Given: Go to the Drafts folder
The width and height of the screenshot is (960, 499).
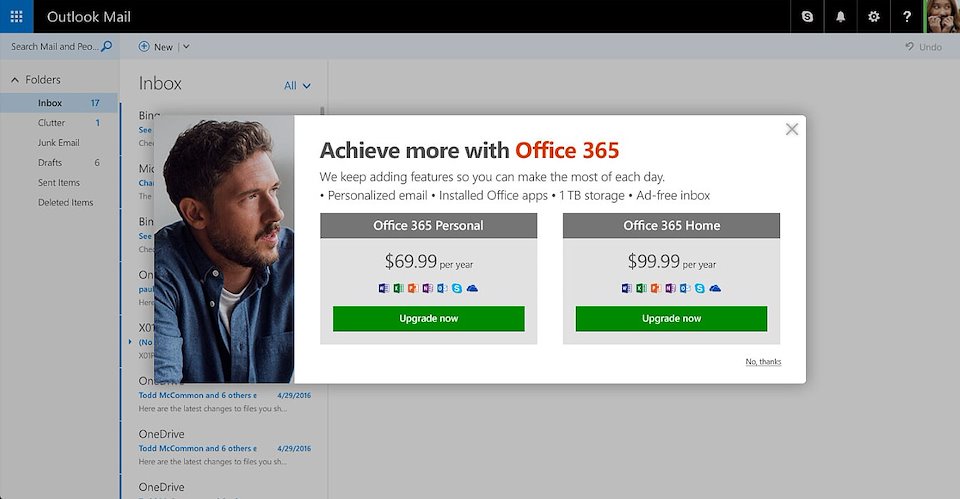Looking at the screenshot, I should click(50, 163).
